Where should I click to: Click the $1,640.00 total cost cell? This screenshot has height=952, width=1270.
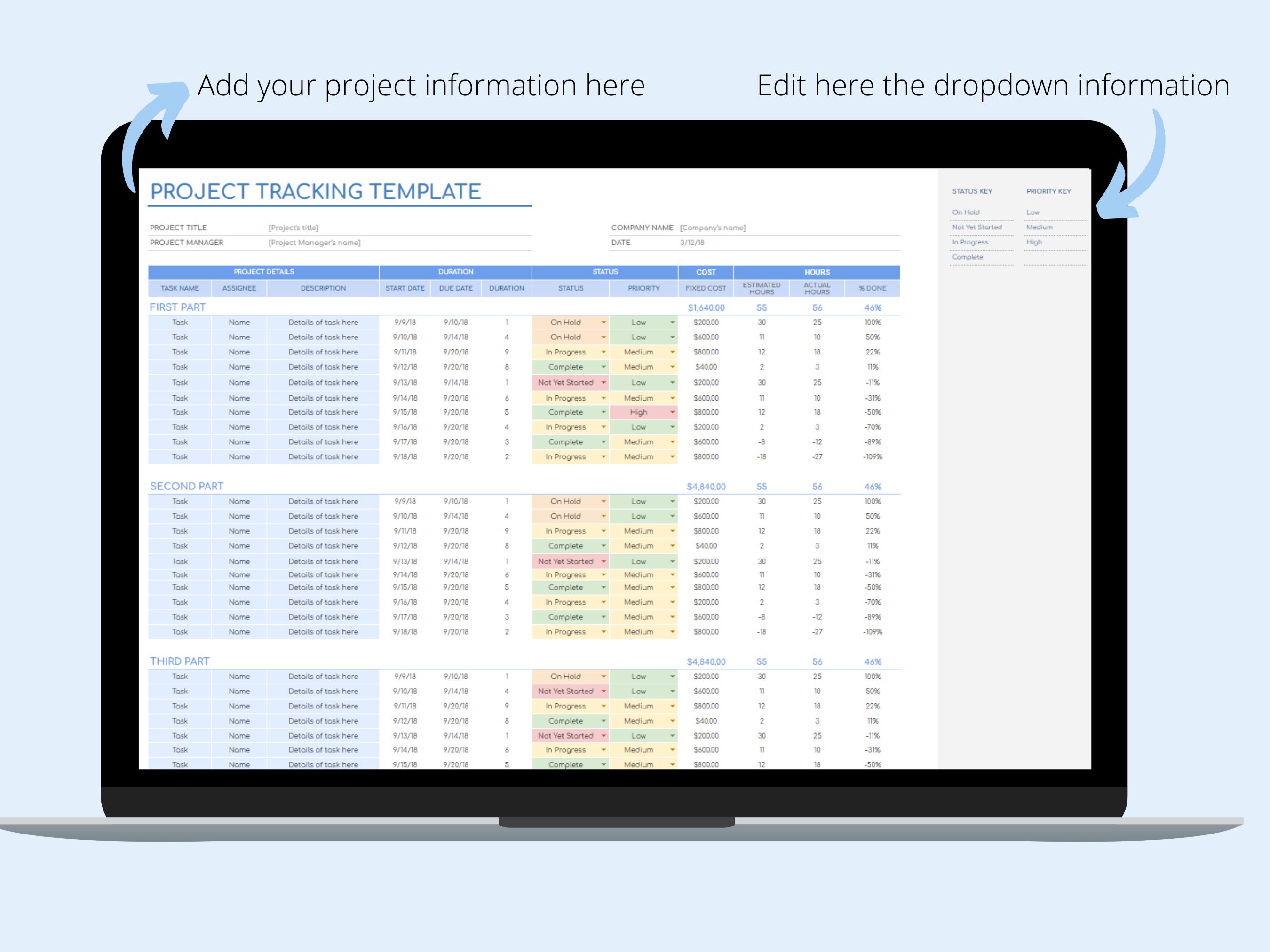(706, 307)
